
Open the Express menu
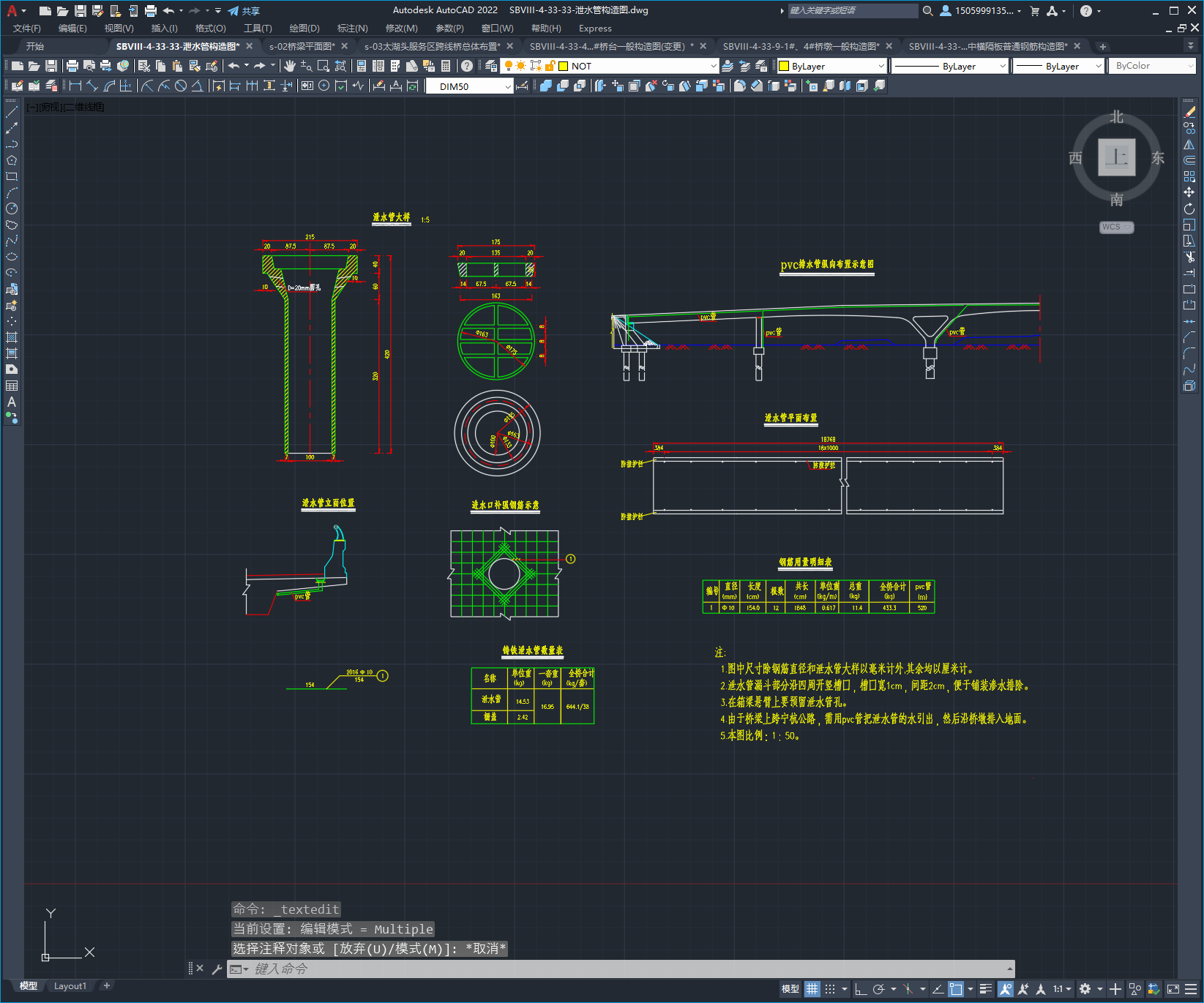point(595,29)
